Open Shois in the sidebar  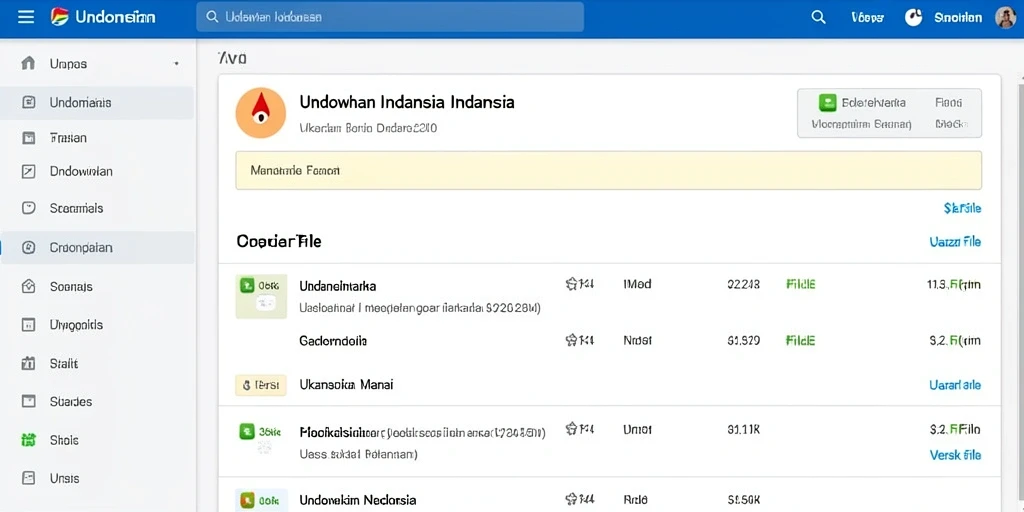[x=64, y=440]
